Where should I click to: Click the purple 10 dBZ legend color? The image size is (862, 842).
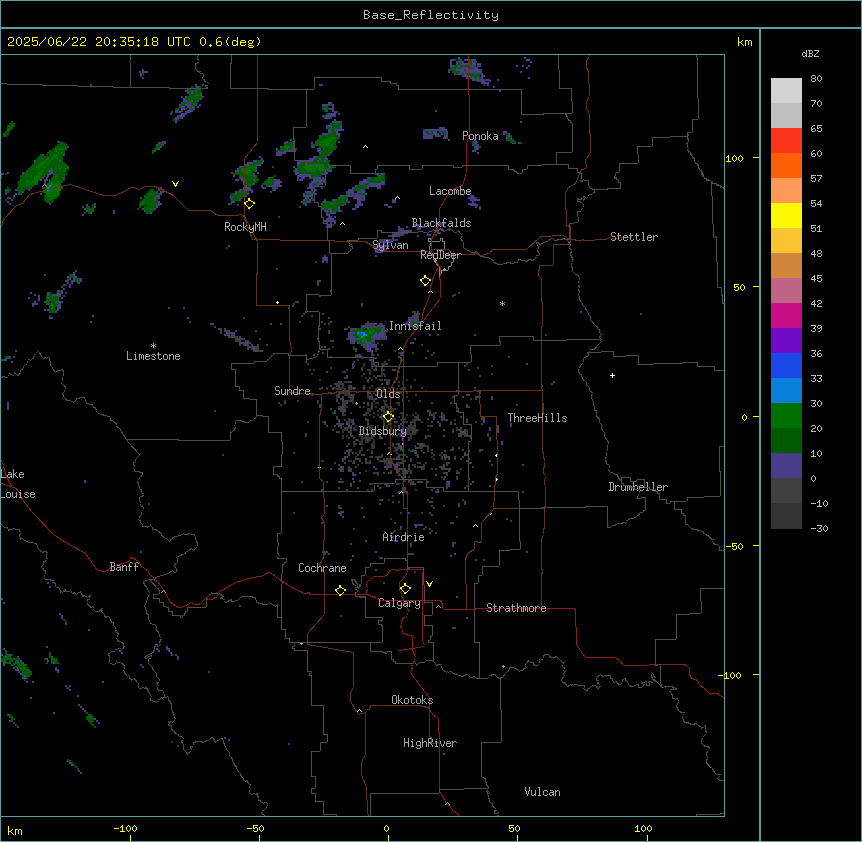click(786, 466)
